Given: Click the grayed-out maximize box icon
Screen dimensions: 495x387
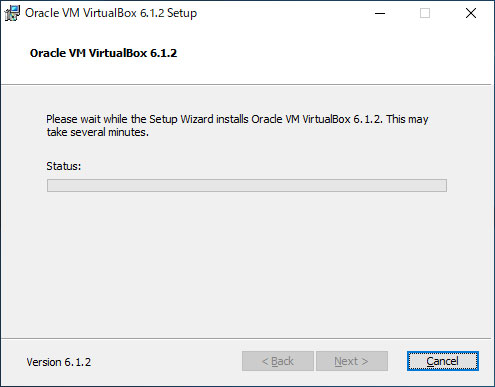Looking at the screenshot, I should click(x=425, y=13).
